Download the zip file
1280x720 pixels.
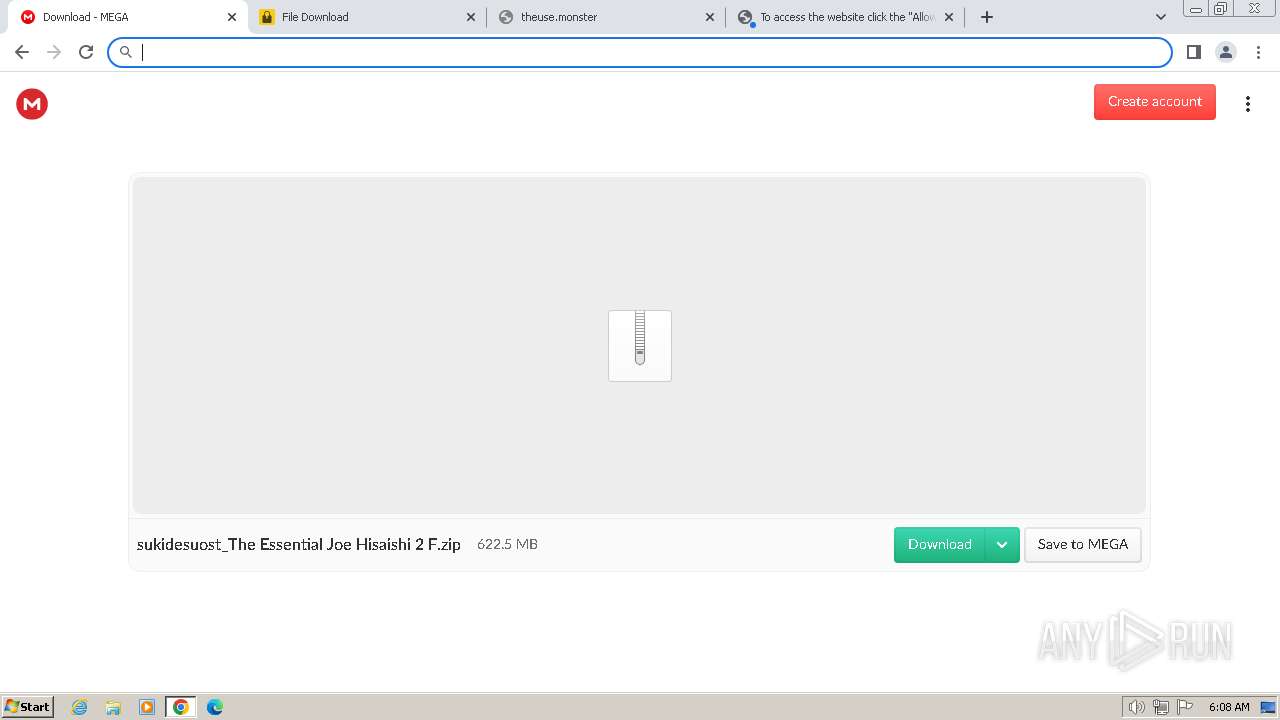pos(939,544)
